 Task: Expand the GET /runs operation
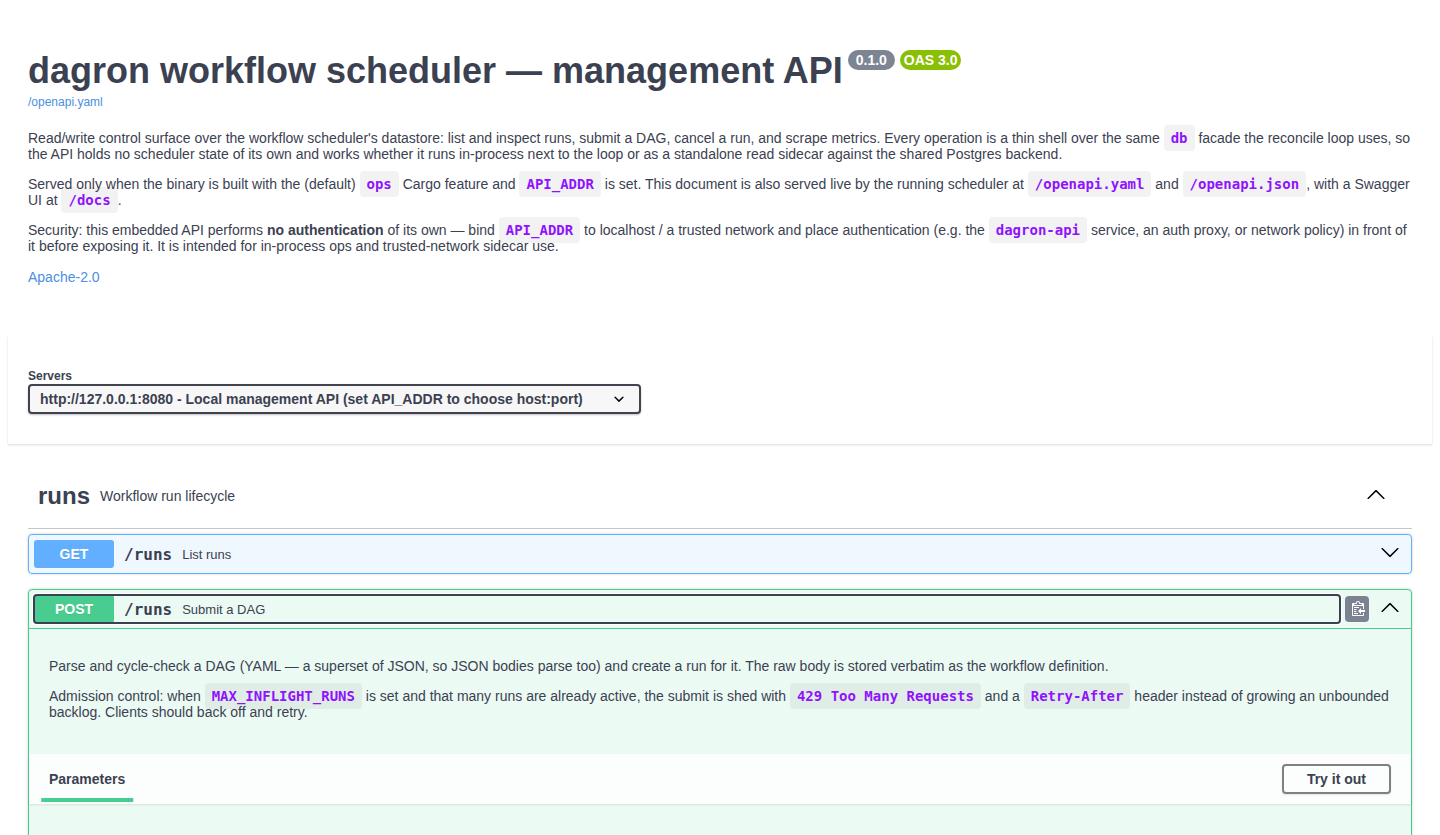pos(1390,553)
